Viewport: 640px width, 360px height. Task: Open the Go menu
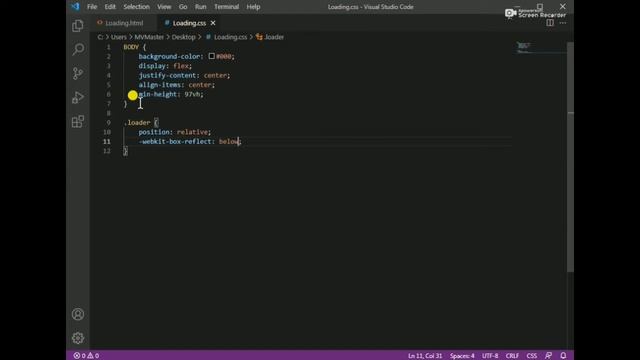183,7
